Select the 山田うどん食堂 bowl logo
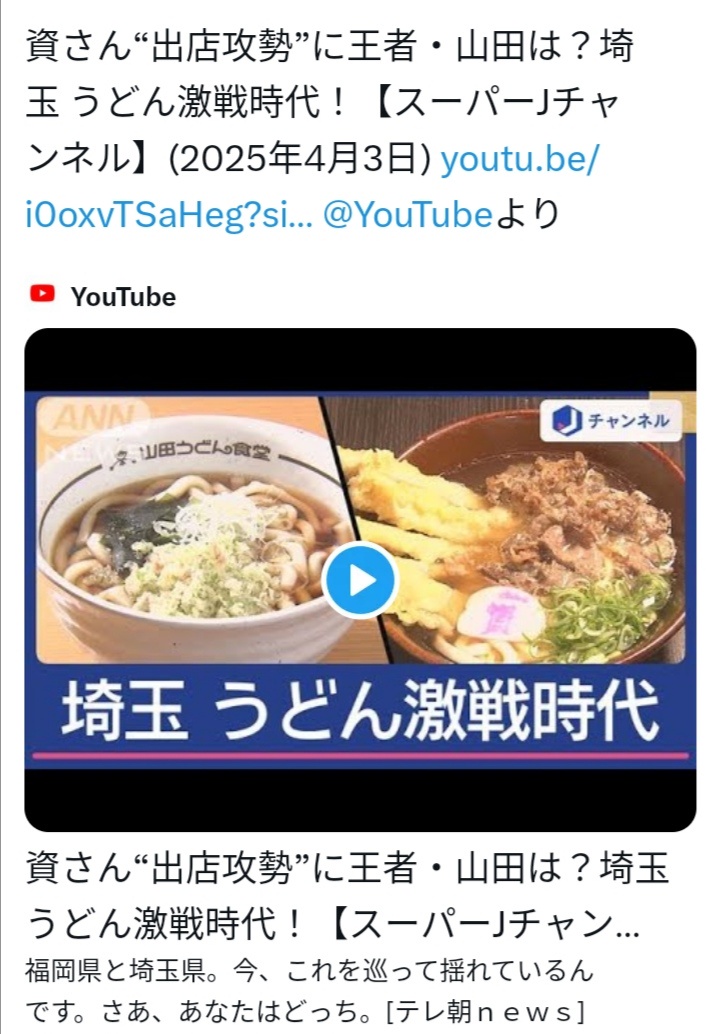The image size is (720, 1034). (x=190, y=454)
